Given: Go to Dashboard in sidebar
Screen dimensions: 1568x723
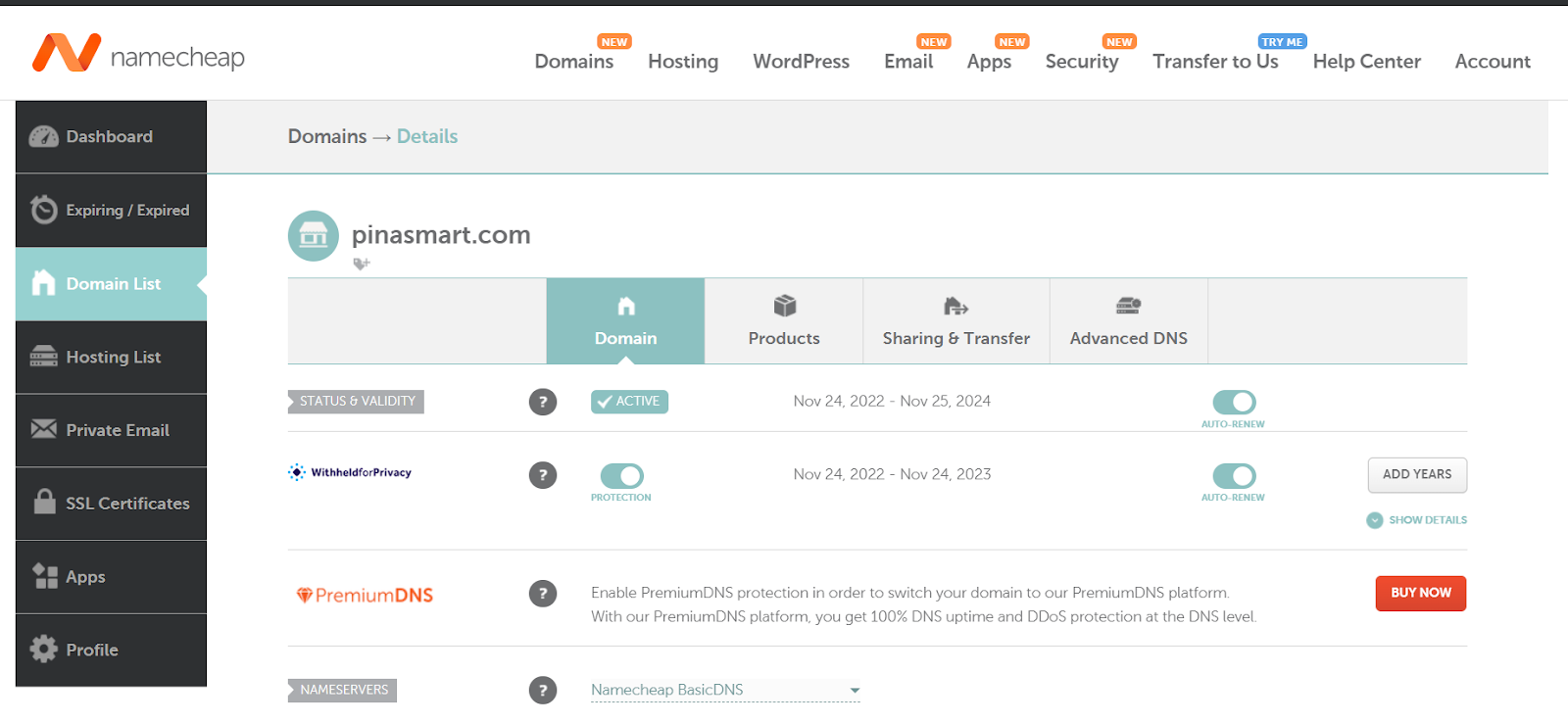Looking at the screenshot, I should (x=111, y=137).
